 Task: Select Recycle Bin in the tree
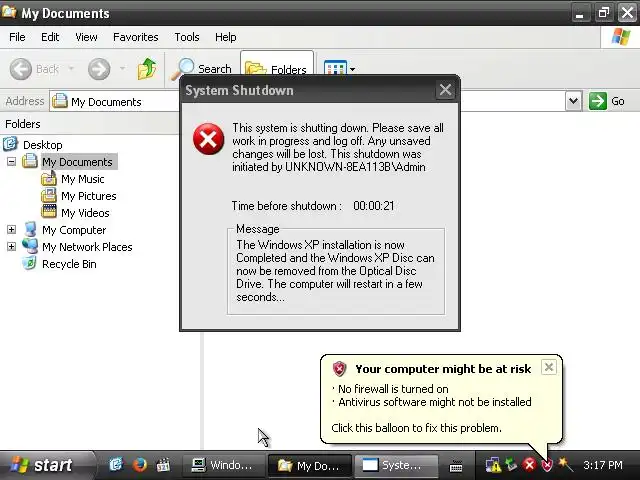click(69, 264)
